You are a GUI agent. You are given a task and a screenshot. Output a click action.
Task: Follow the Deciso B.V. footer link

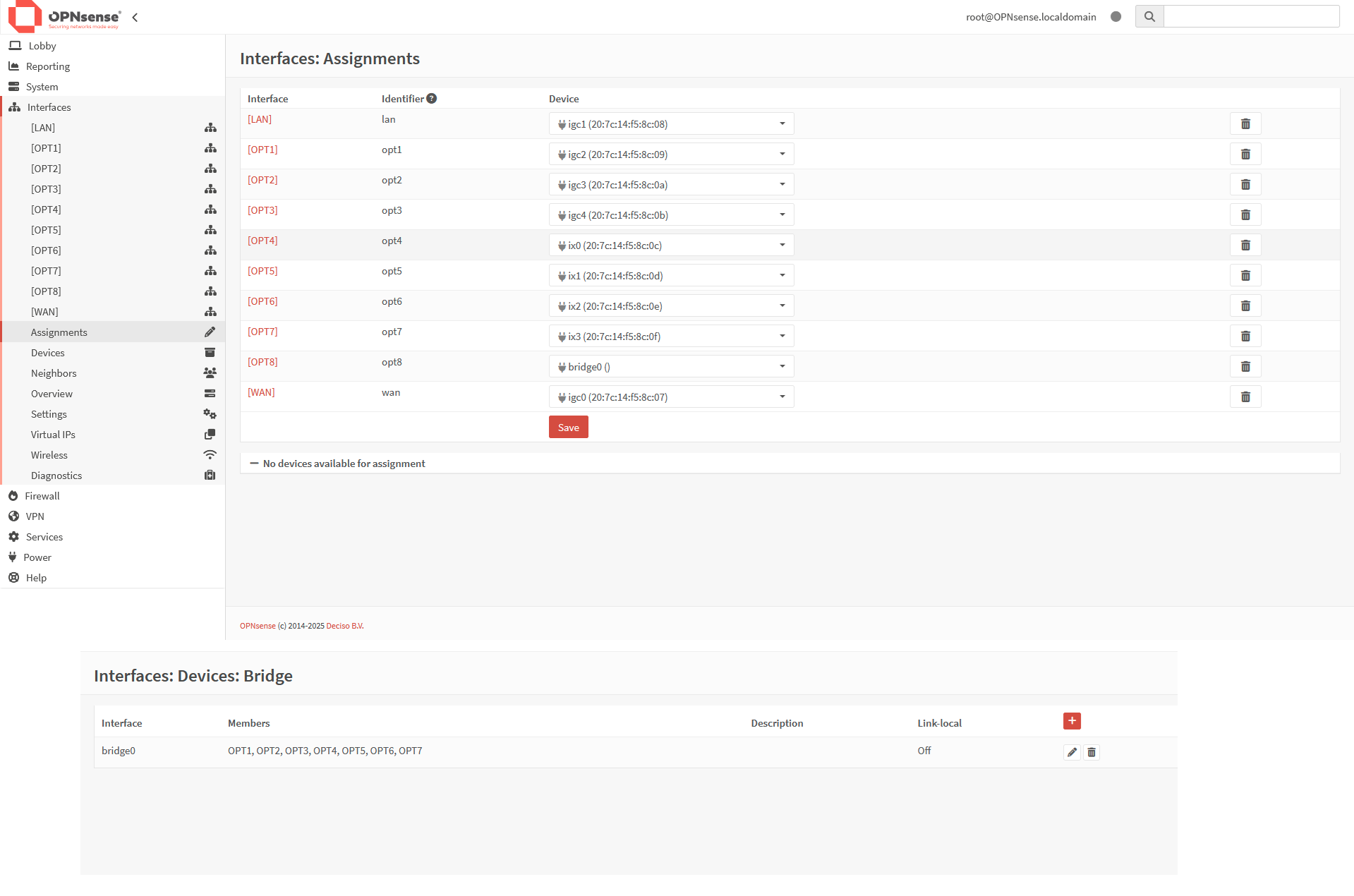tap(345, 626)
